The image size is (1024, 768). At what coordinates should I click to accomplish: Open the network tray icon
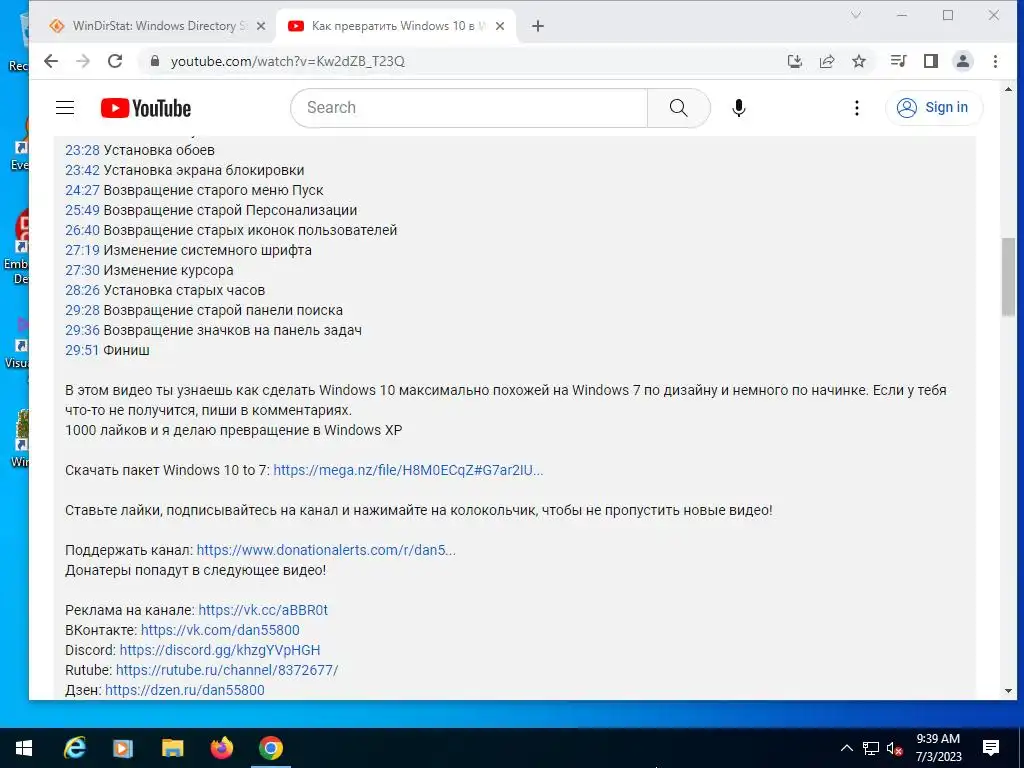coord(871,748)
